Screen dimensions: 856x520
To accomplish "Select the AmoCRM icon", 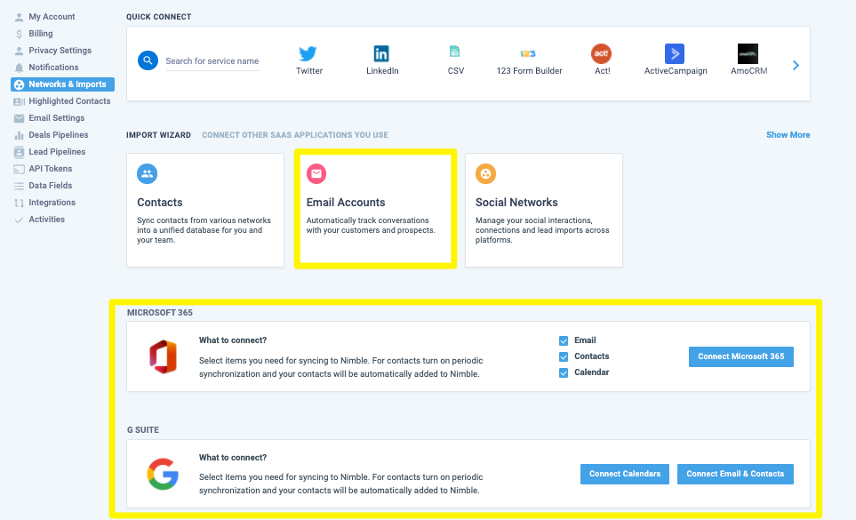I will point(747,53).
